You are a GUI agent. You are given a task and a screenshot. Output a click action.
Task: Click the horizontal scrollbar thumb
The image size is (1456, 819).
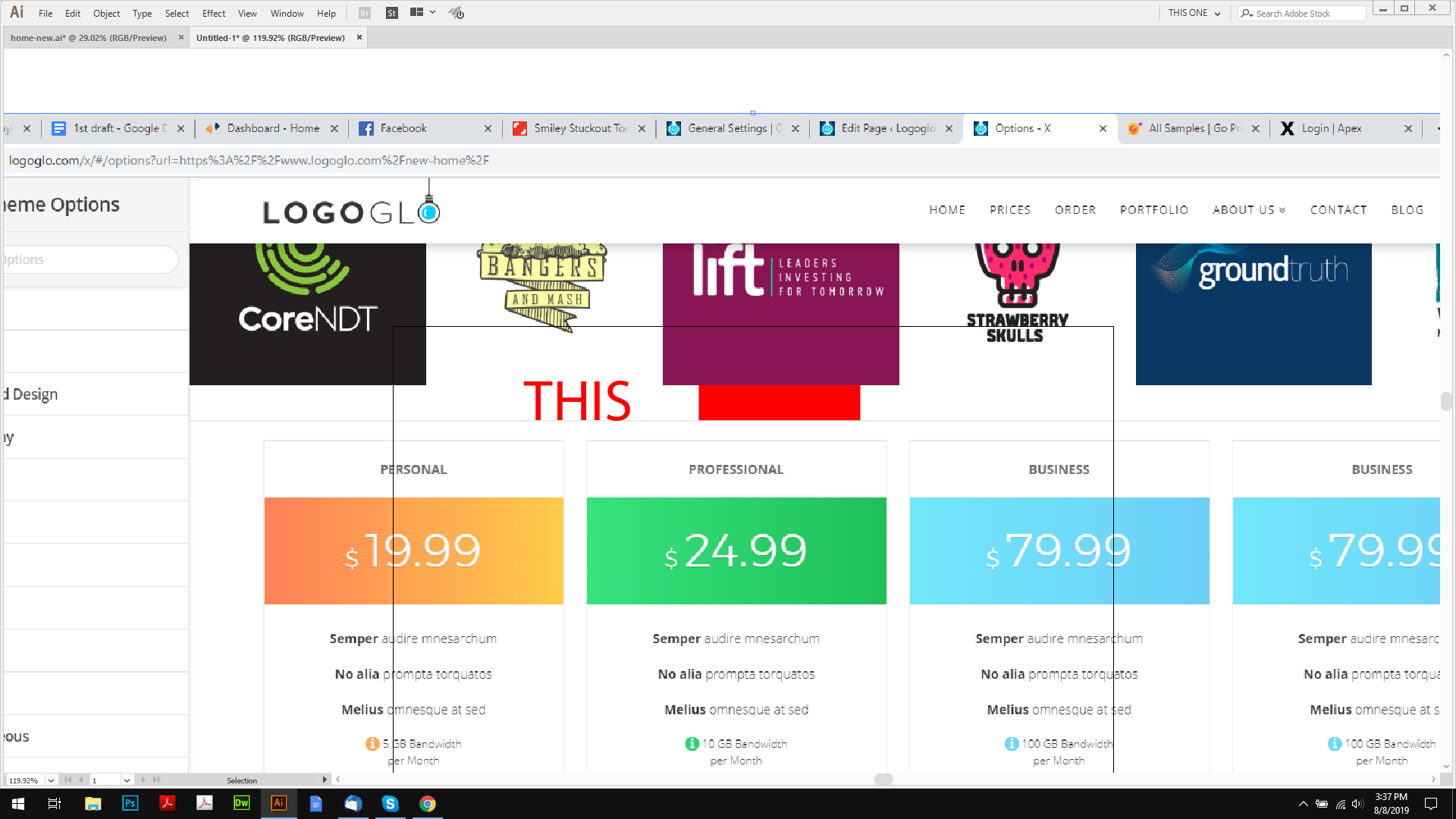pyautogui.click(x=883, y=779)
